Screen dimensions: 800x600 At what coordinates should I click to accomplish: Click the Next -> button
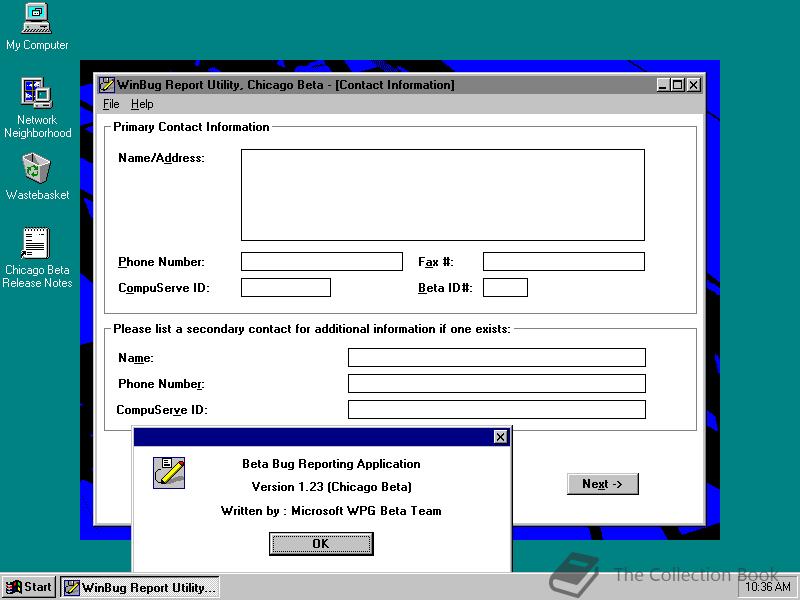[x=603, y=484]
